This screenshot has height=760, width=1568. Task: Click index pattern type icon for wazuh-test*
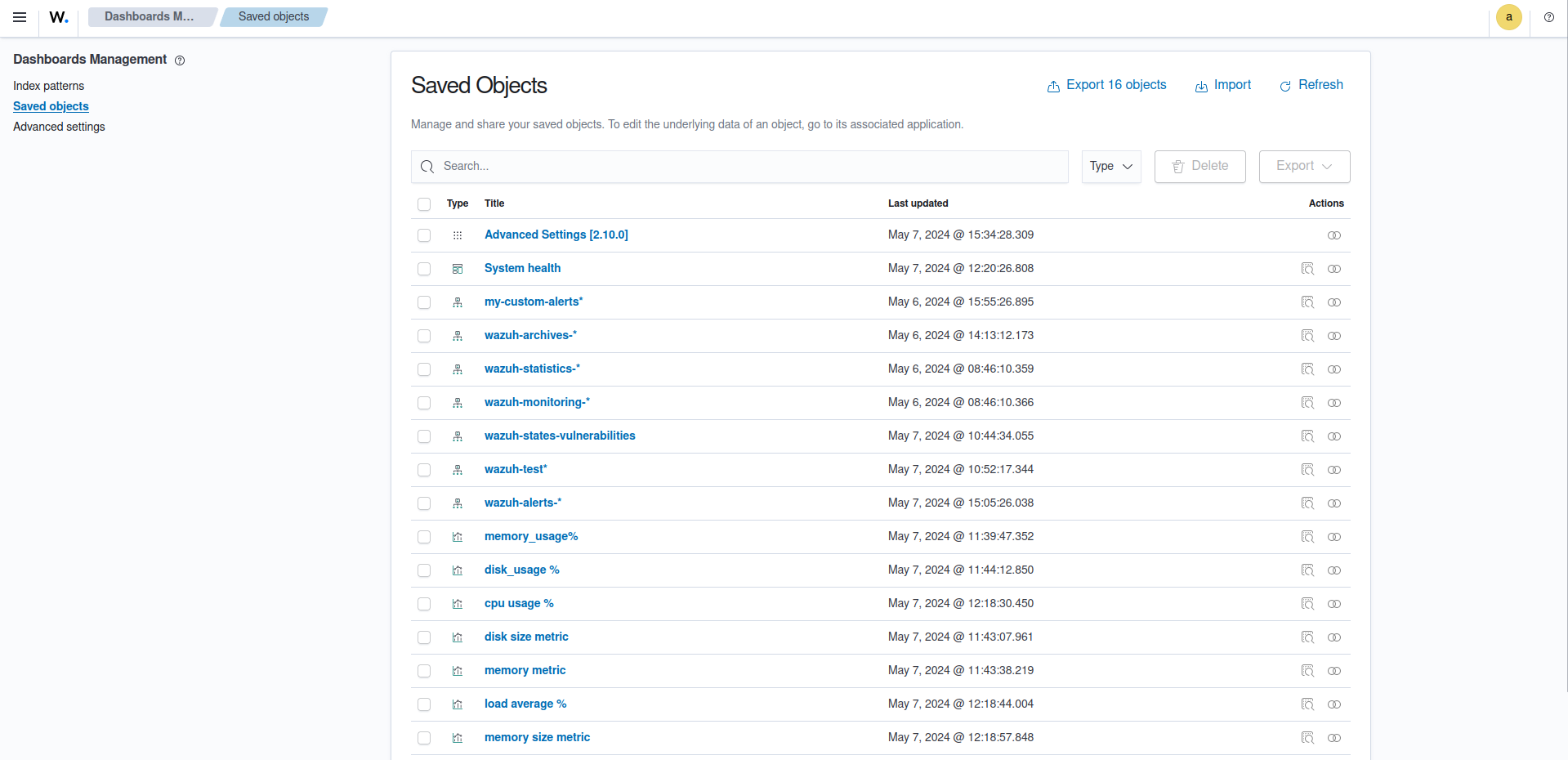coord(458,470)
